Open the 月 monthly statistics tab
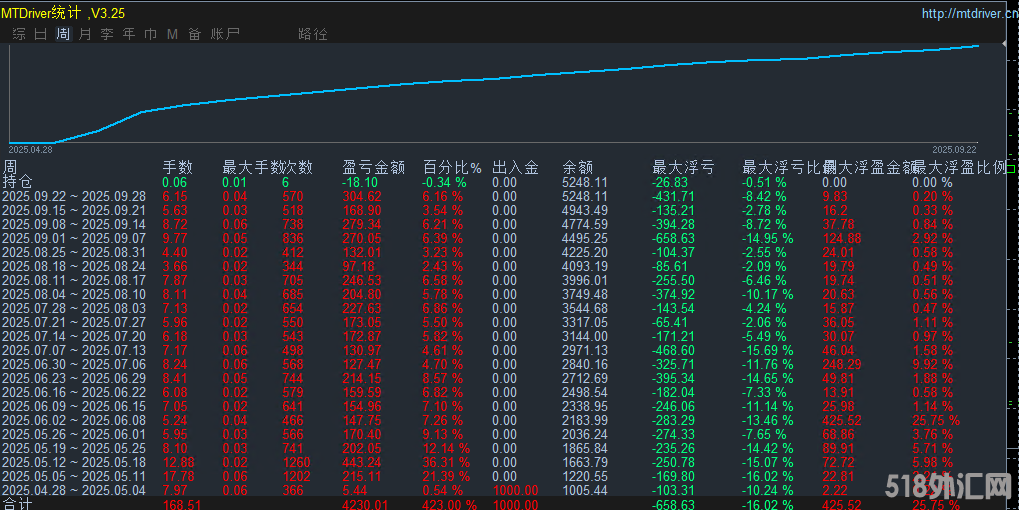This screenshot has width=1019, height=510. 85,34
